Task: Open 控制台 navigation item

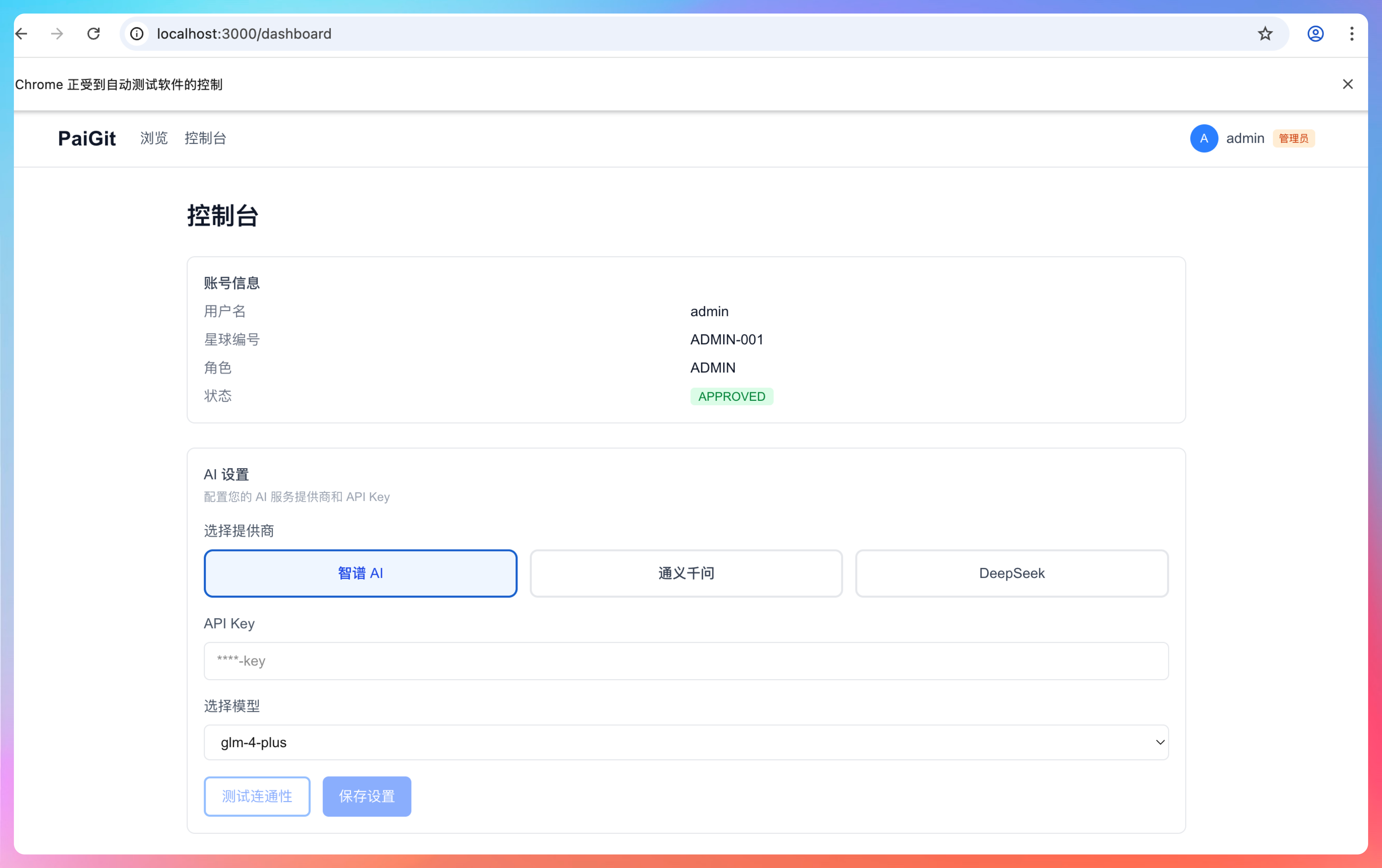Action: 205,138
